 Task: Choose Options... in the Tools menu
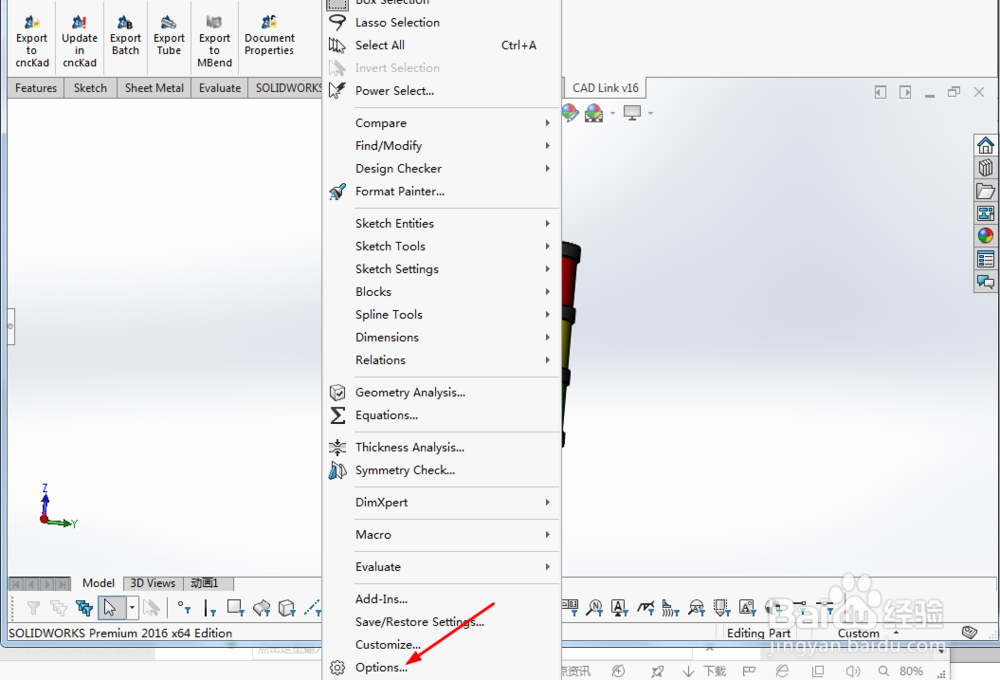(441, 667)
